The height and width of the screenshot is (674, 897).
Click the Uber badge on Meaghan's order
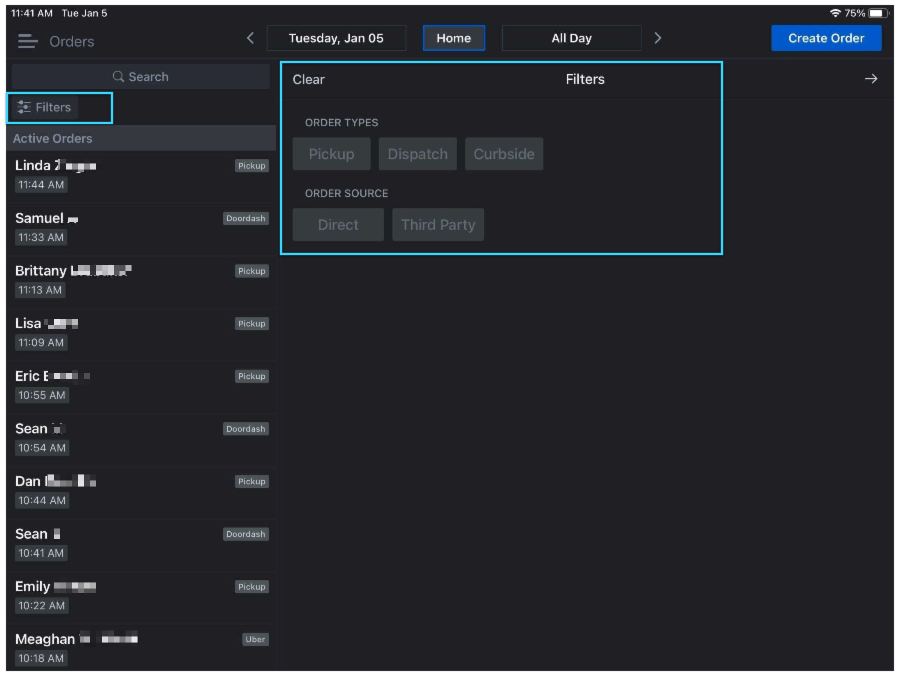pos(255,639)
